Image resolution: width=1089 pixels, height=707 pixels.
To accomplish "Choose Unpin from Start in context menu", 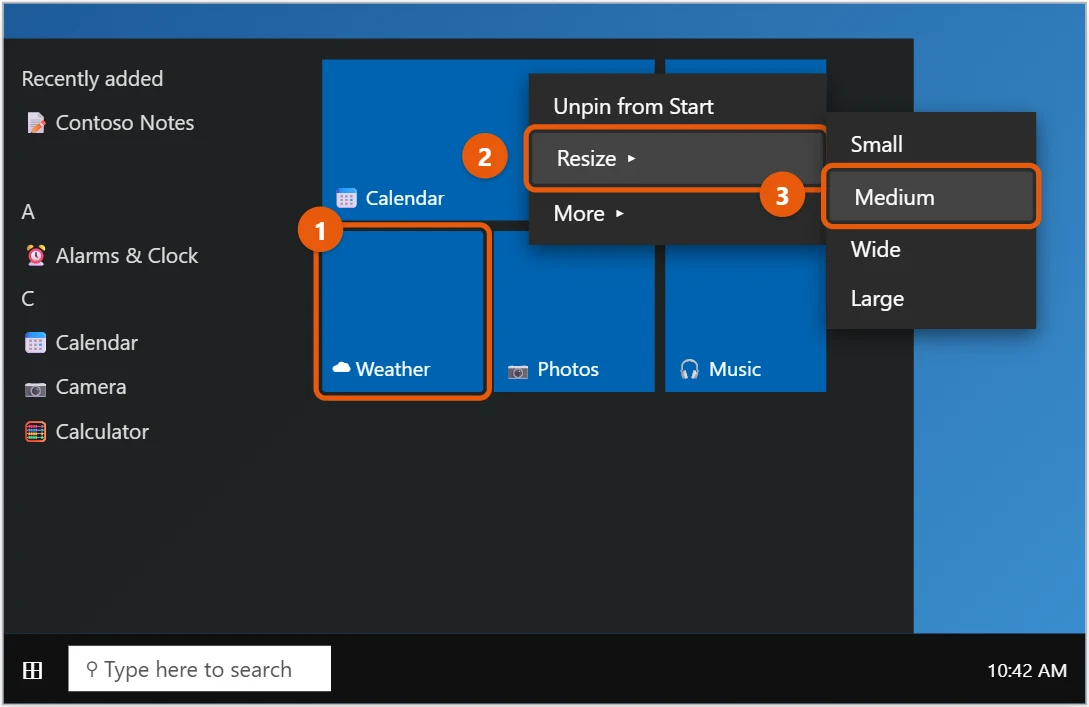I will 677,106.
